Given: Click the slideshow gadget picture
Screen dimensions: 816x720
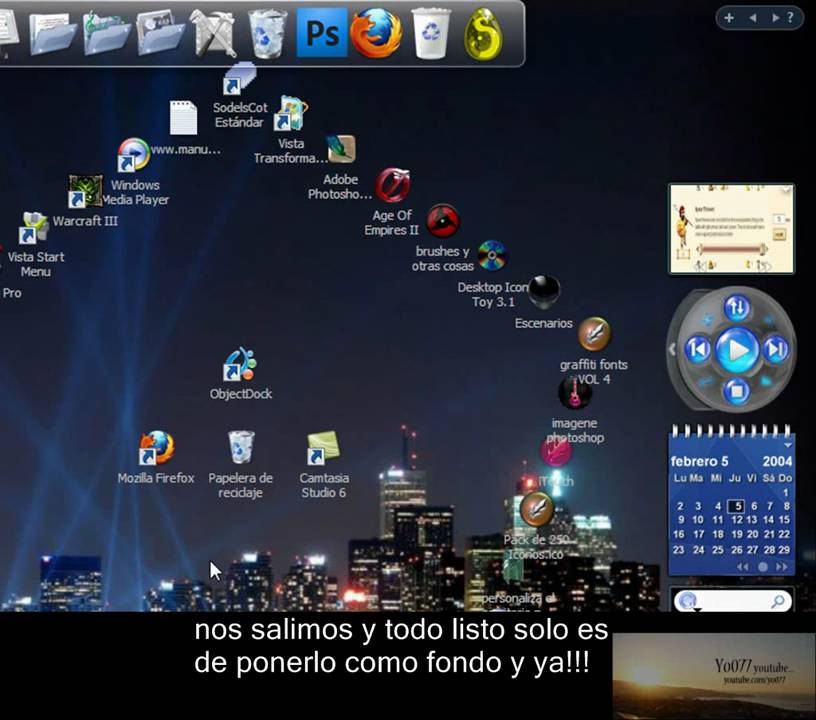Looking at the screenshot, I should click(x=732, y=228).
